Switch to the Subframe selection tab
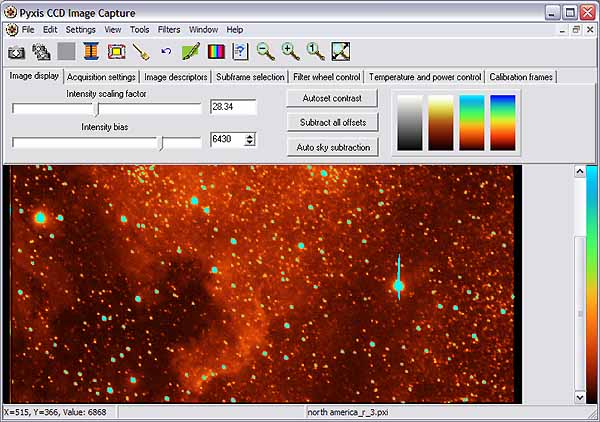Screen dimensions: 600x422 250,77
